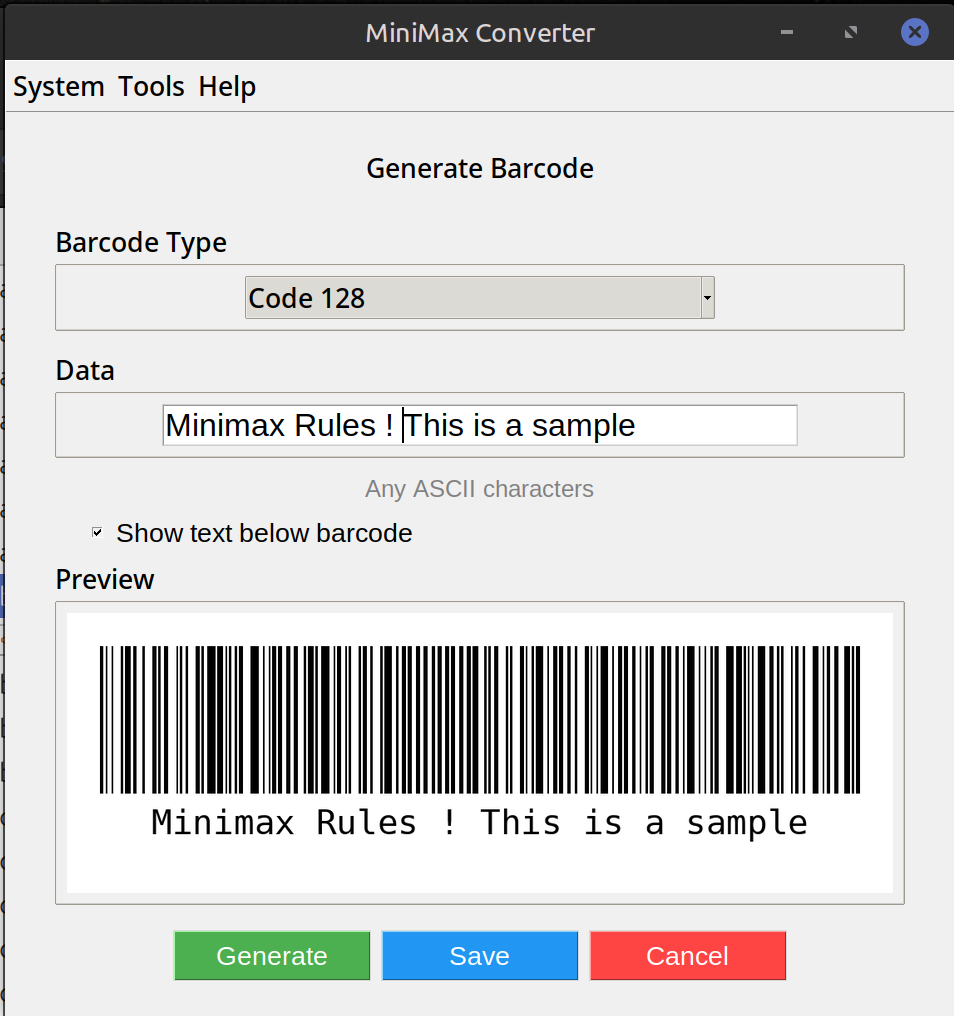Minimize the MiniMax Converter window
This screenshot has height=1016, width=954.
(x=787, y=32)
